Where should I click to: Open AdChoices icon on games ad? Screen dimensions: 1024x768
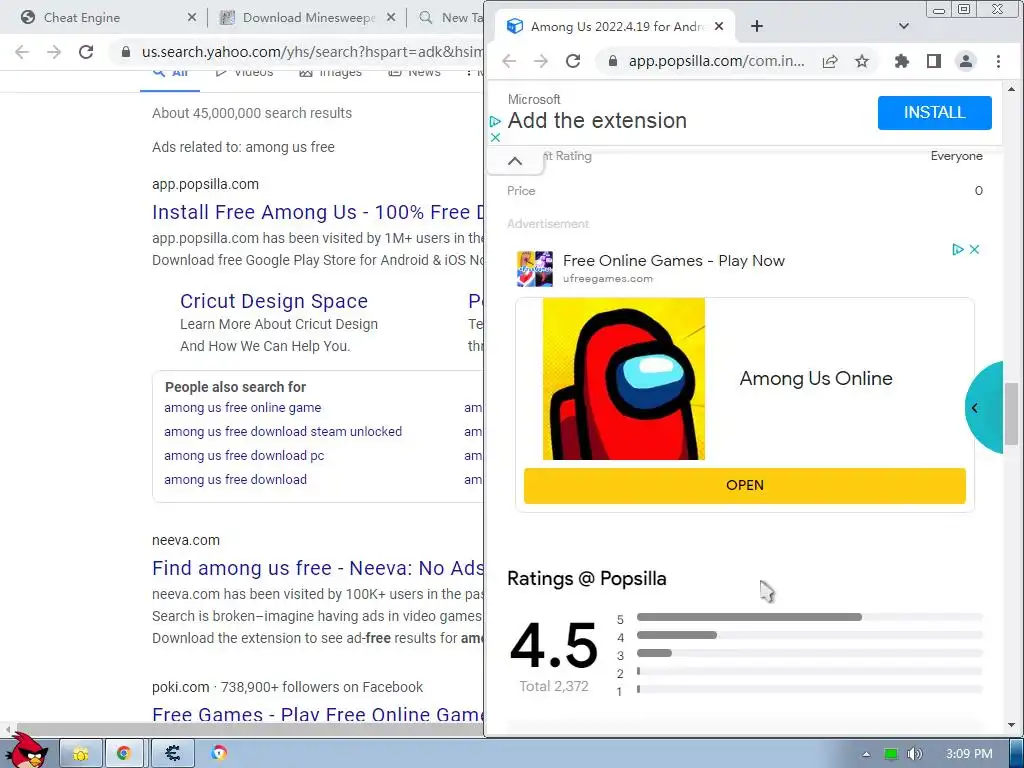(958, 249)
